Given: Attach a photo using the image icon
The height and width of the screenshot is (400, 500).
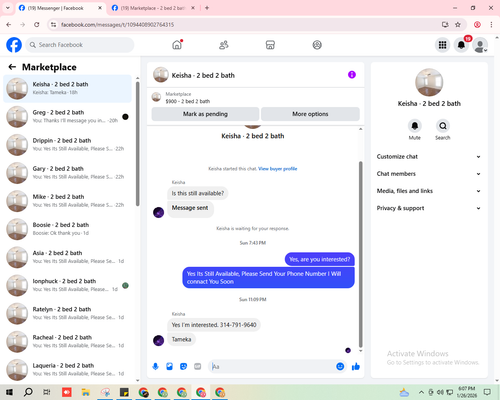Looking at the screenshot, I should pyautogui.click(x=169, y=367).
